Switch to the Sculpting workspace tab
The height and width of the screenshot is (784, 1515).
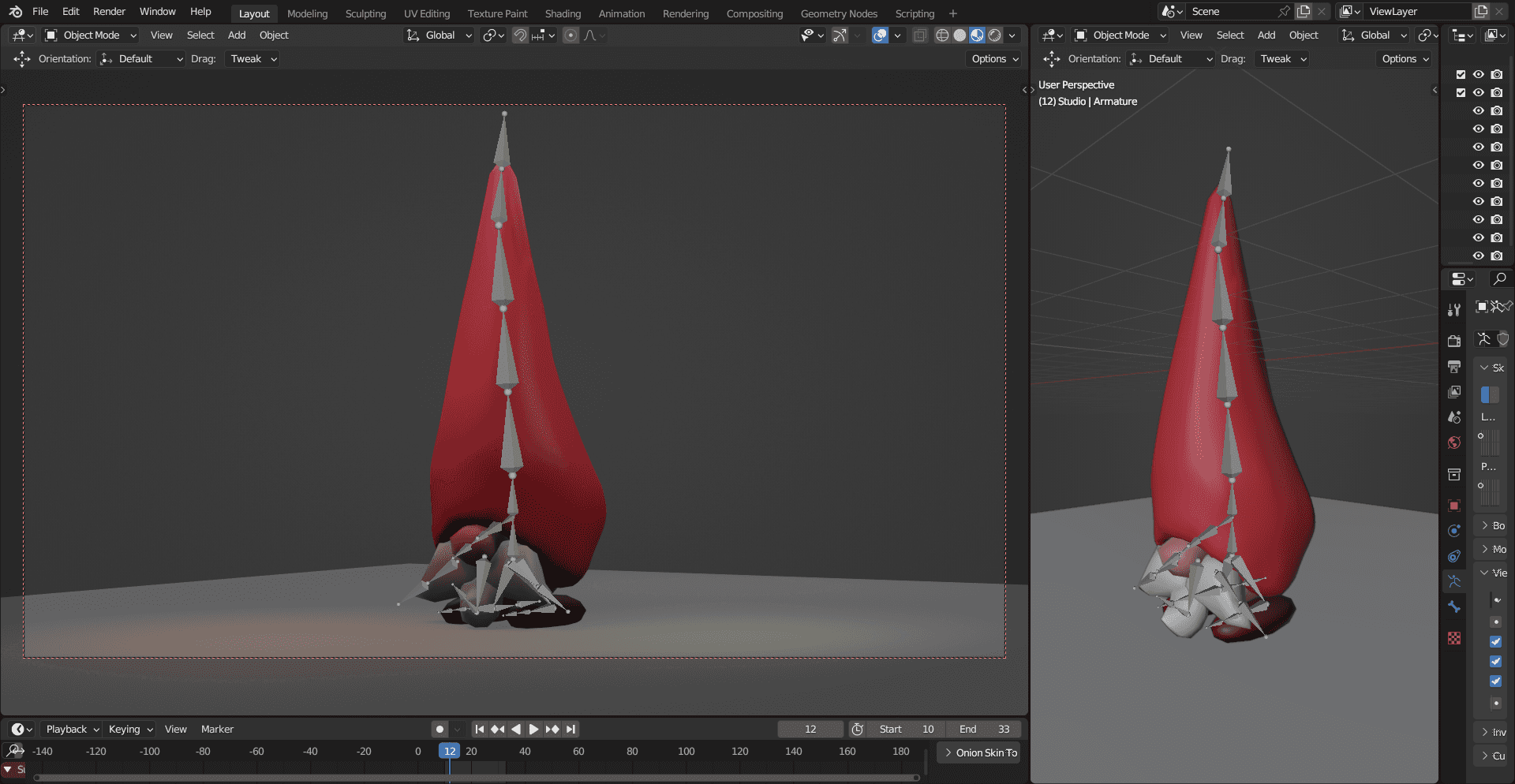click(x=365, y=13)
